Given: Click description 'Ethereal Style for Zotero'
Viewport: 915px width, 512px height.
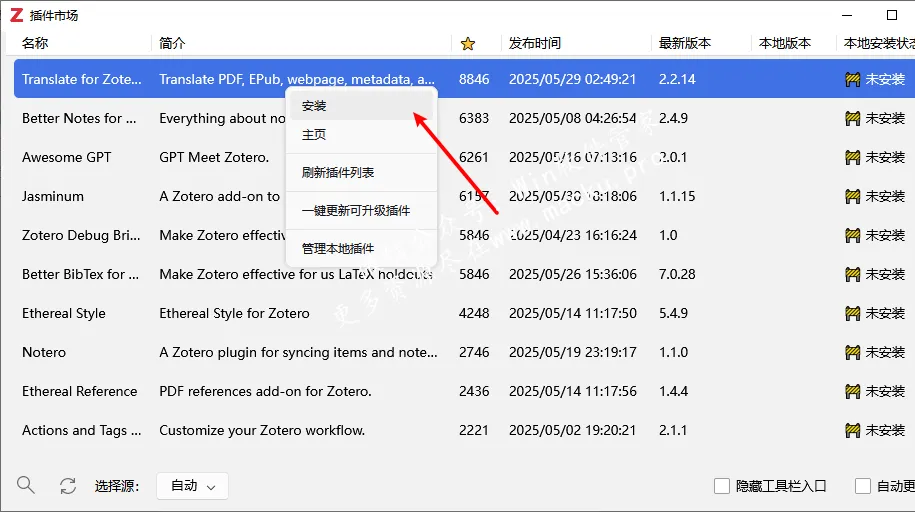Looking at the screenshot, I should pos(235,314).
